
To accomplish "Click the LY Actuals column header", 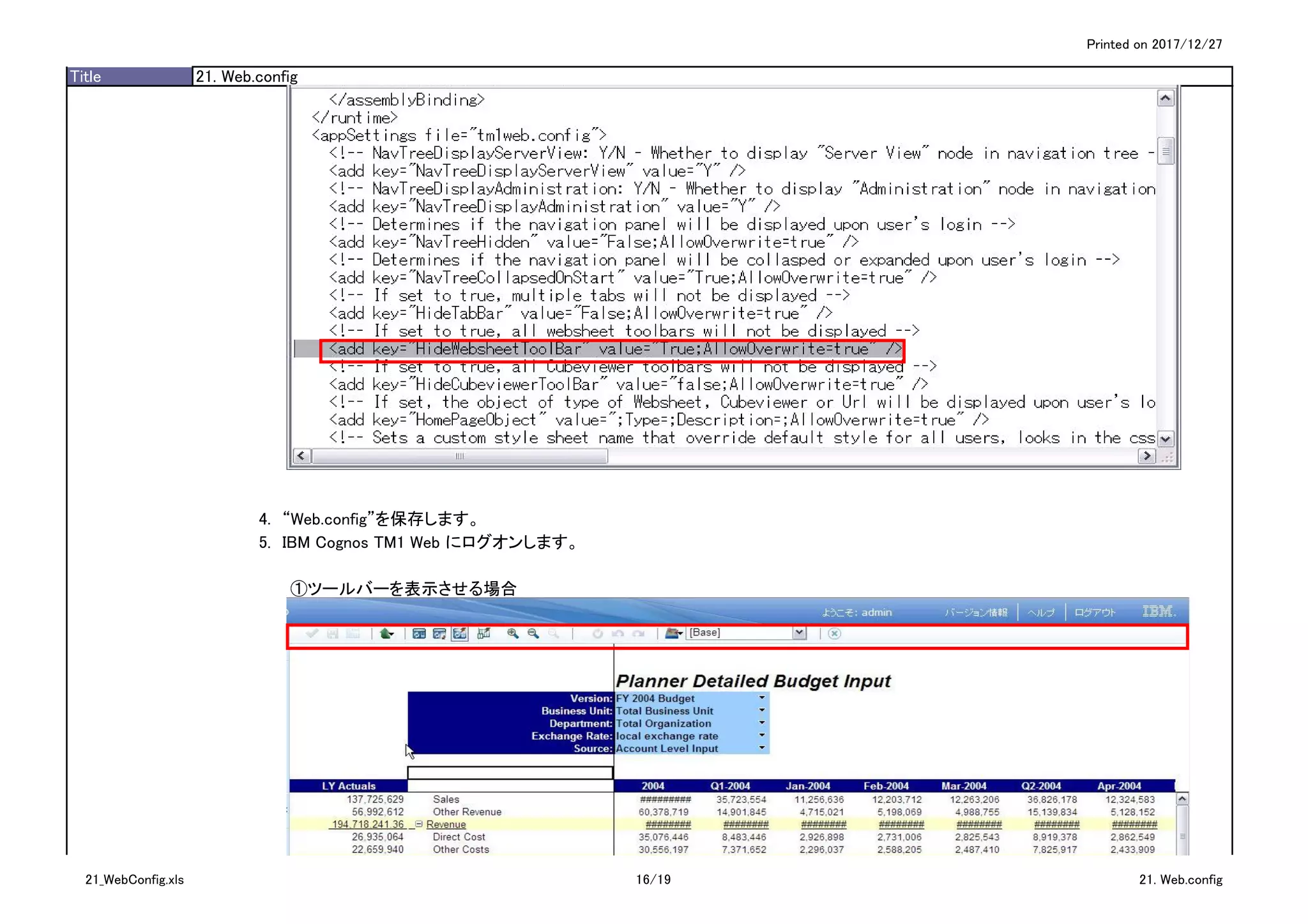I will click(349, 786).
